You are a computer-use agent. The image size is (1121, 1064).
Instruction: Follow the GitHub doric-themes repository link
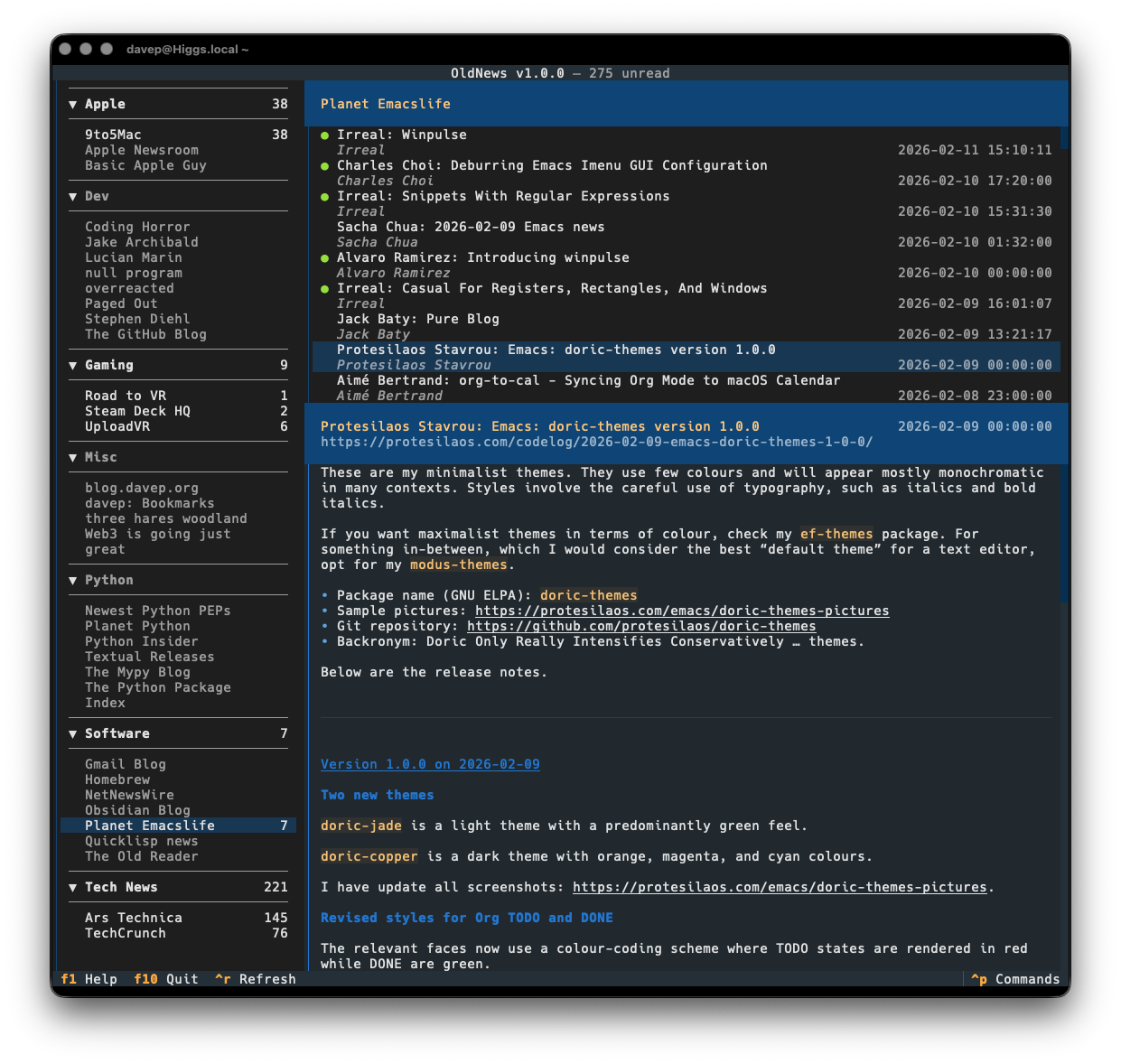pos(641,626)
